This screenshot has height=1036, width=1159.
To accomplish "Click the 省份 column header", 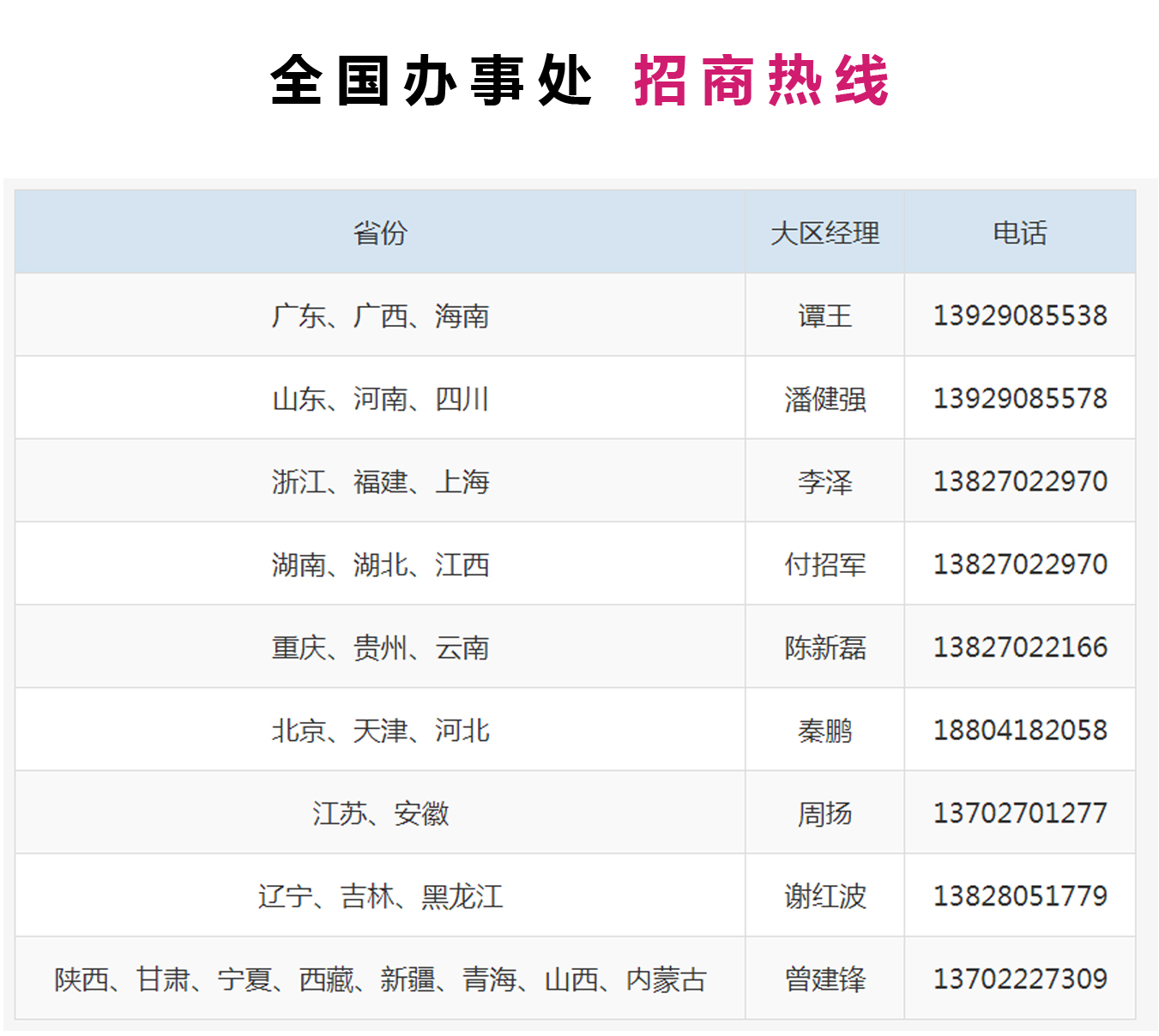I will pyautogui.click(x=380, y=232).
